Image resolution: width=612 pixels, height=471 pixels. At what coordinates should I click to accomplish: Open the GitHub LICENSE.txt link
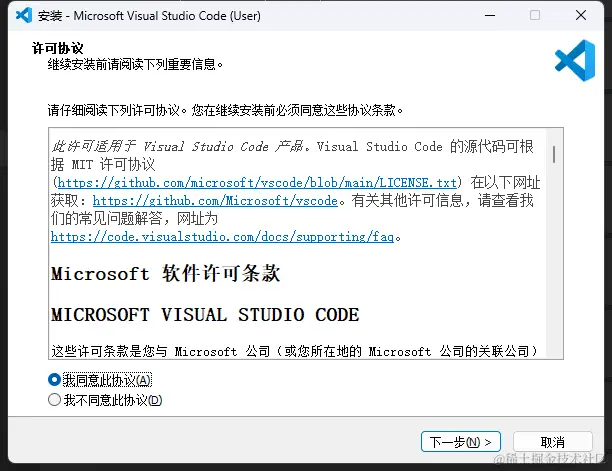[257, 183]
